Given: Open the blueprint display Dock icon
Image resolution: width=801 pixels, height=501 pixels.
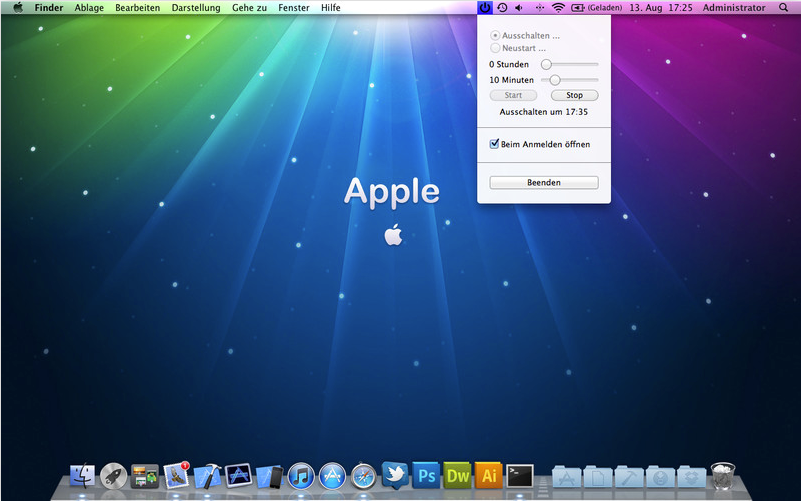Looking at the screenshot, I should [x=239, y=475].
